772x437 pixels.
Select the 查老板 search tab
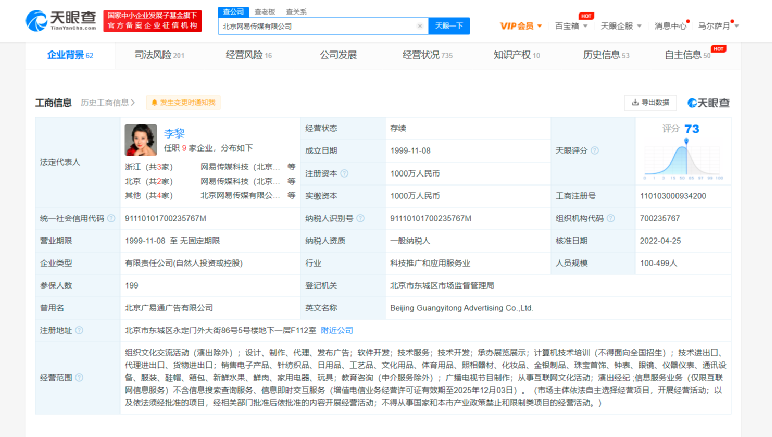pos(265,12)
